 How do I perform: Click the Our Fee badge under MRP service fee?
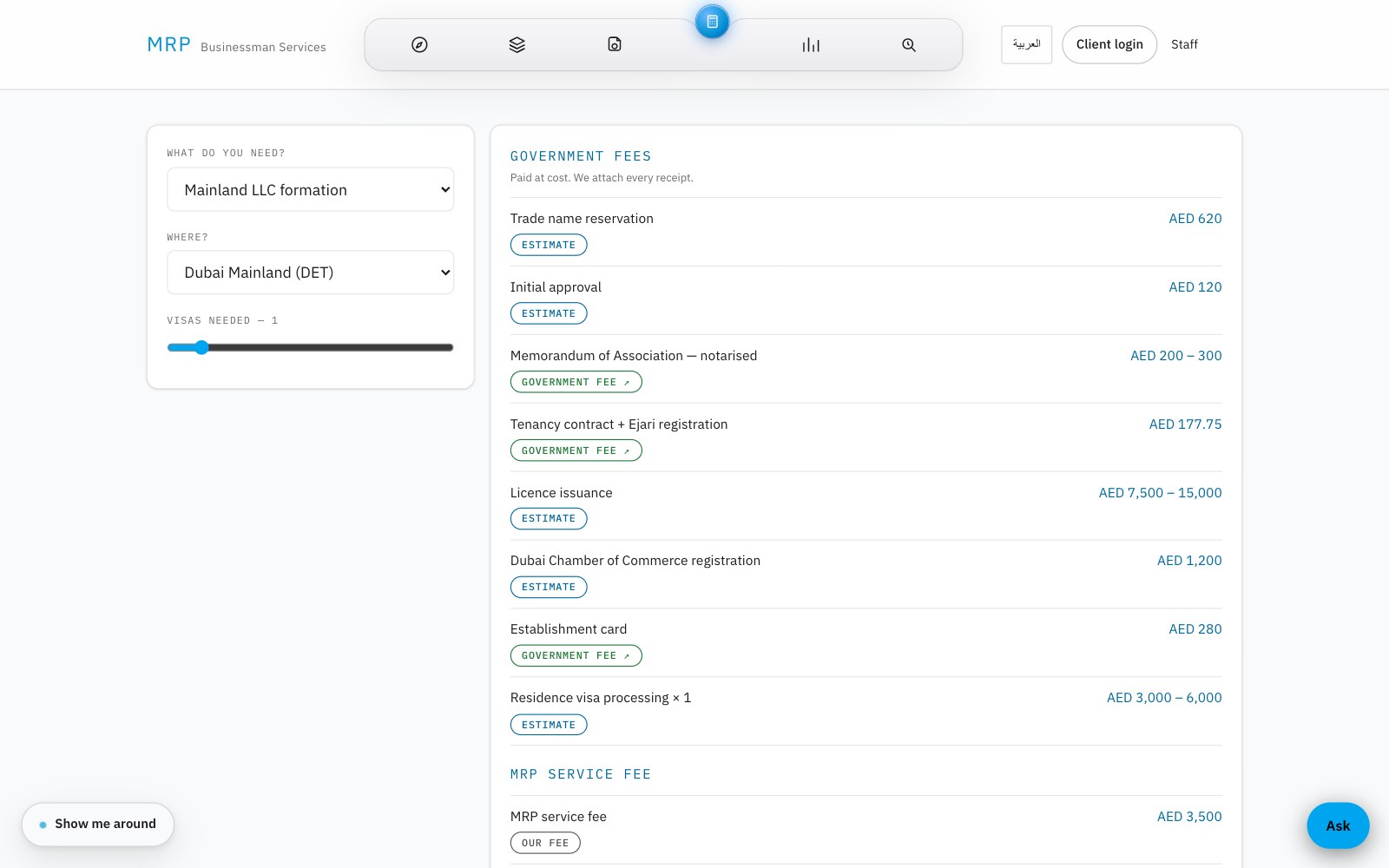coord(545,843)
